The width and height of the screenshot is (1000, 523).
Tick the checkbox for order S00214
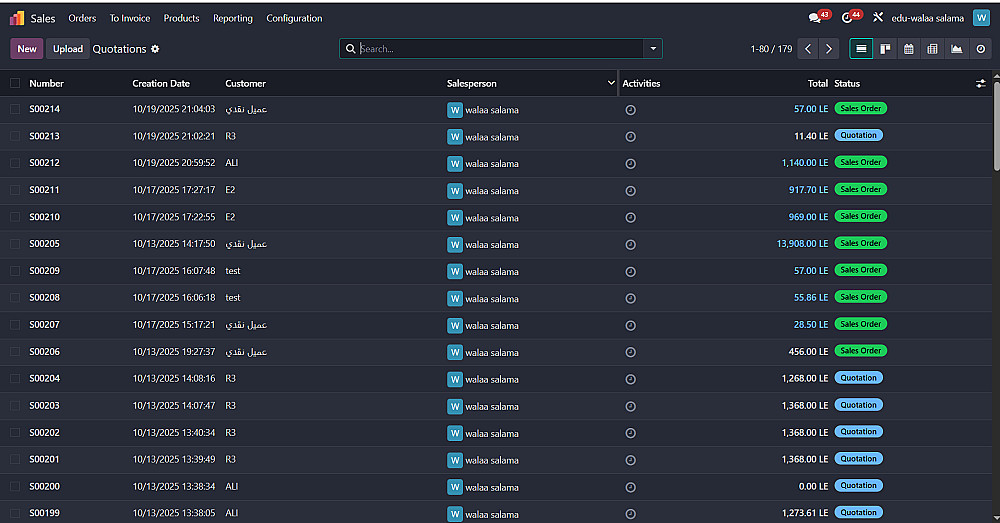[x=15, y=109]
